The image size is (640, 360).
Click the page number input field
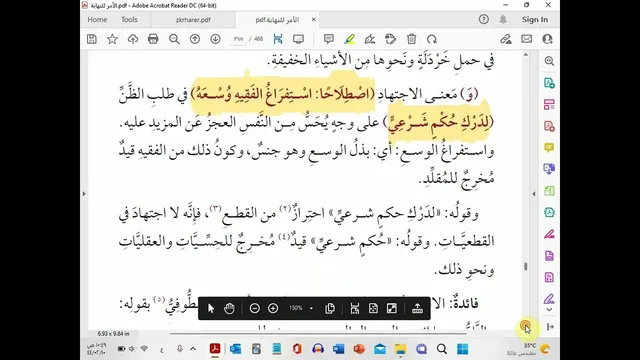click(238, 39)
